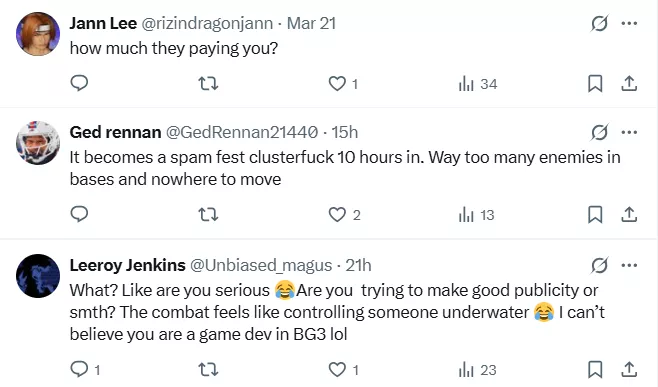The image size is (658, 387).
Task: Open more options on Ged rennan's tweet
Action: pos(629,133)
